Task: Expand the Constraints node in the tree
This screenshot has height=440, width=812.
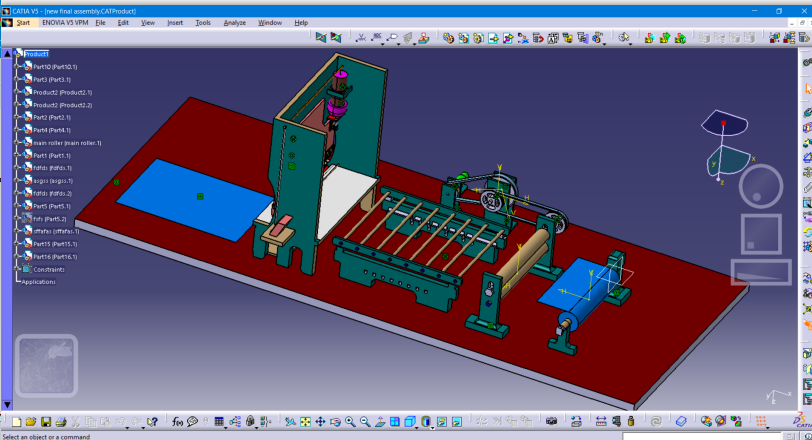Action: pyautogui.click(x=17, y=269)
